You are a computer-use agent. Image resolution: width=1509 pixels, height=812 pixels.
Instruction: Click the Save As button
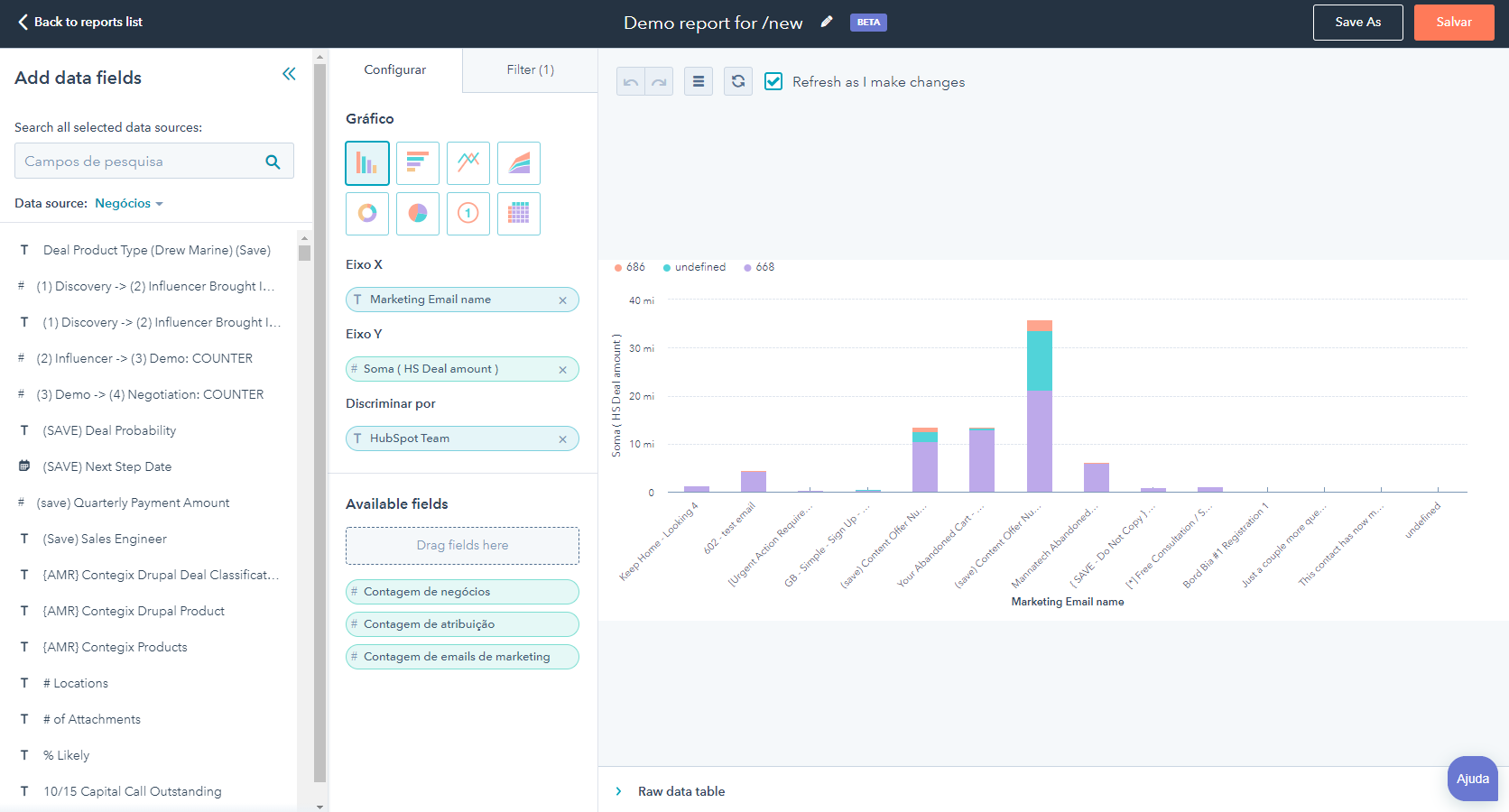click(x=1357, y=23)
